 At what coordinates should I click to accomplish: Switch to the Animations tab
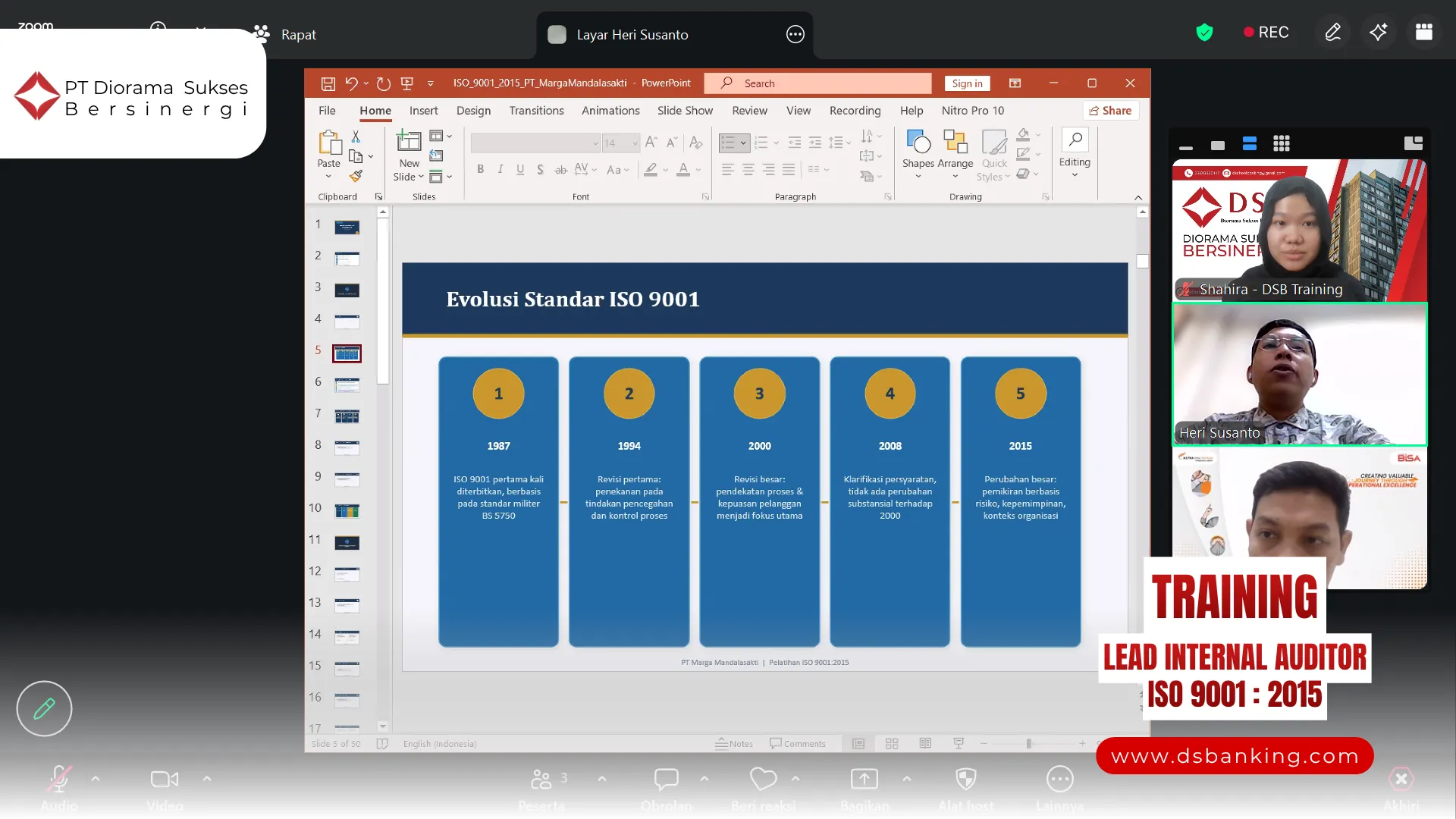pos(610,111)
